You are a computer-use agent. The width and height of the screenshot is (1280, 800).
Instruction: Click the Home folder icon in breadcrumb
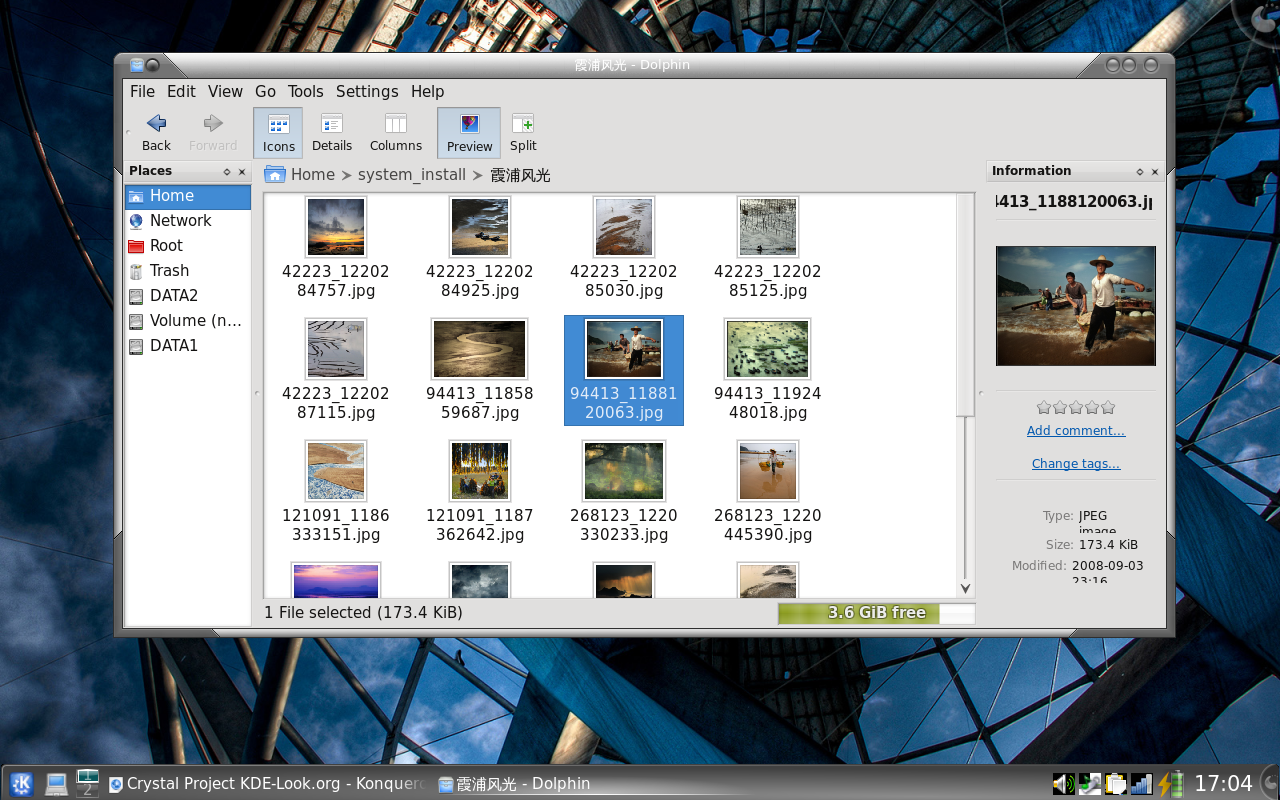[275, 174]
